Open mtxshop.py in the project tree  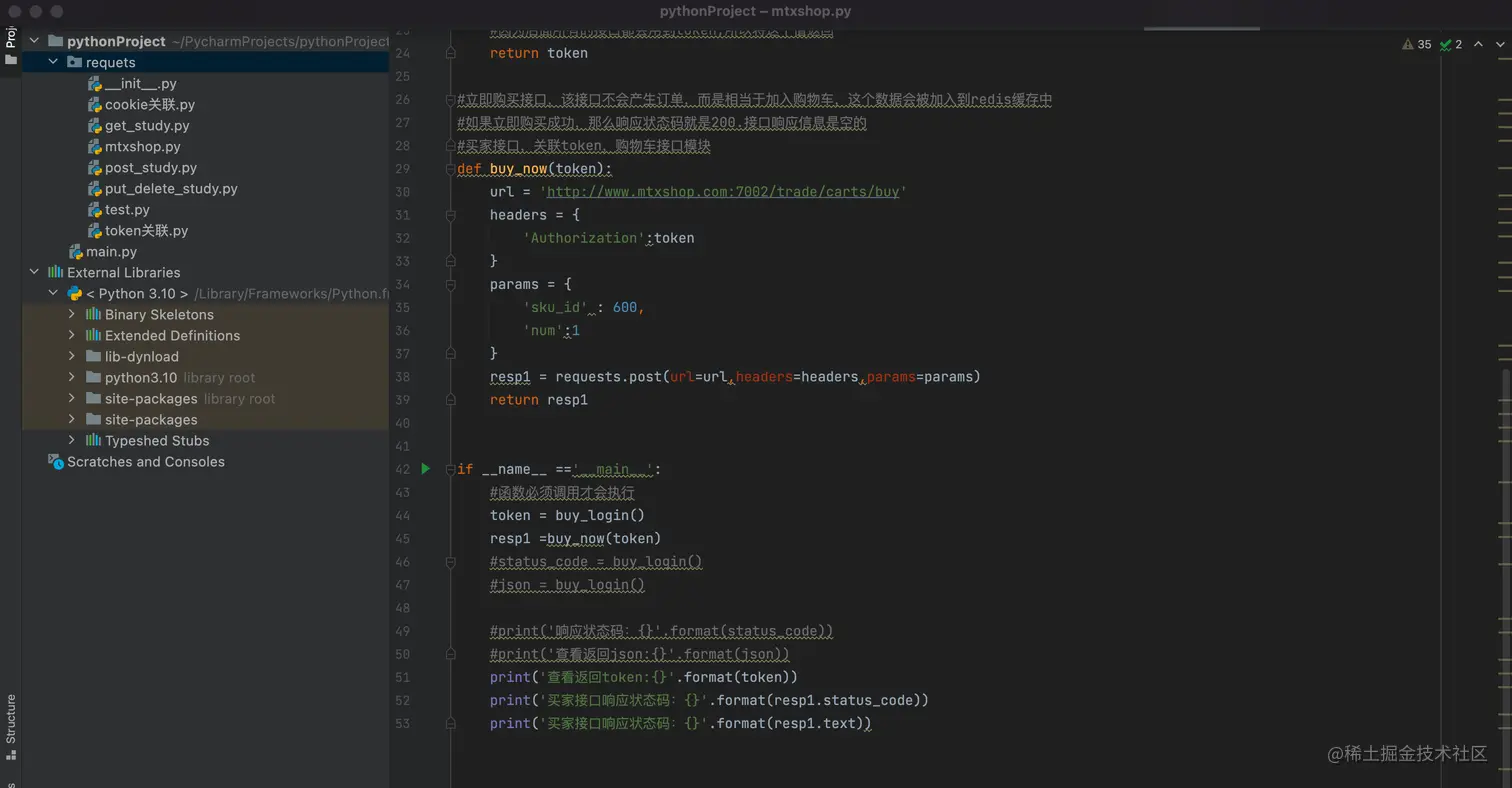click(x=142, y=147)
